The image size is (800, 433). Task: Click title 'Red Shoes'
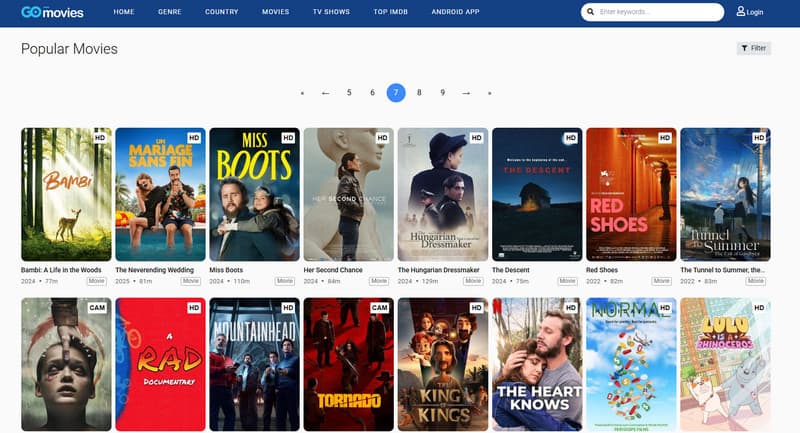click(602, 270)
